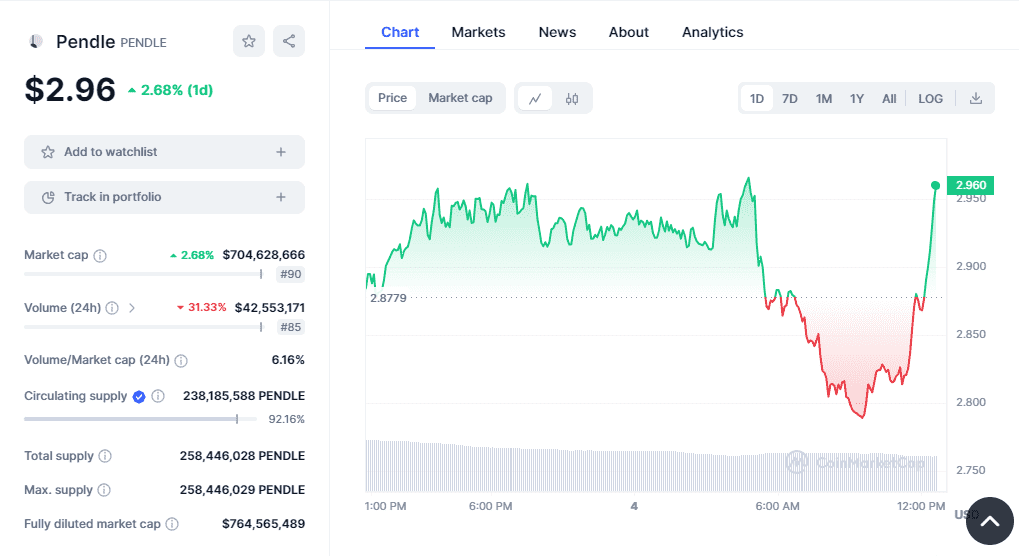1019x556 pixels.
Task: Open the Chart tab
Action: tap(400, 32)
